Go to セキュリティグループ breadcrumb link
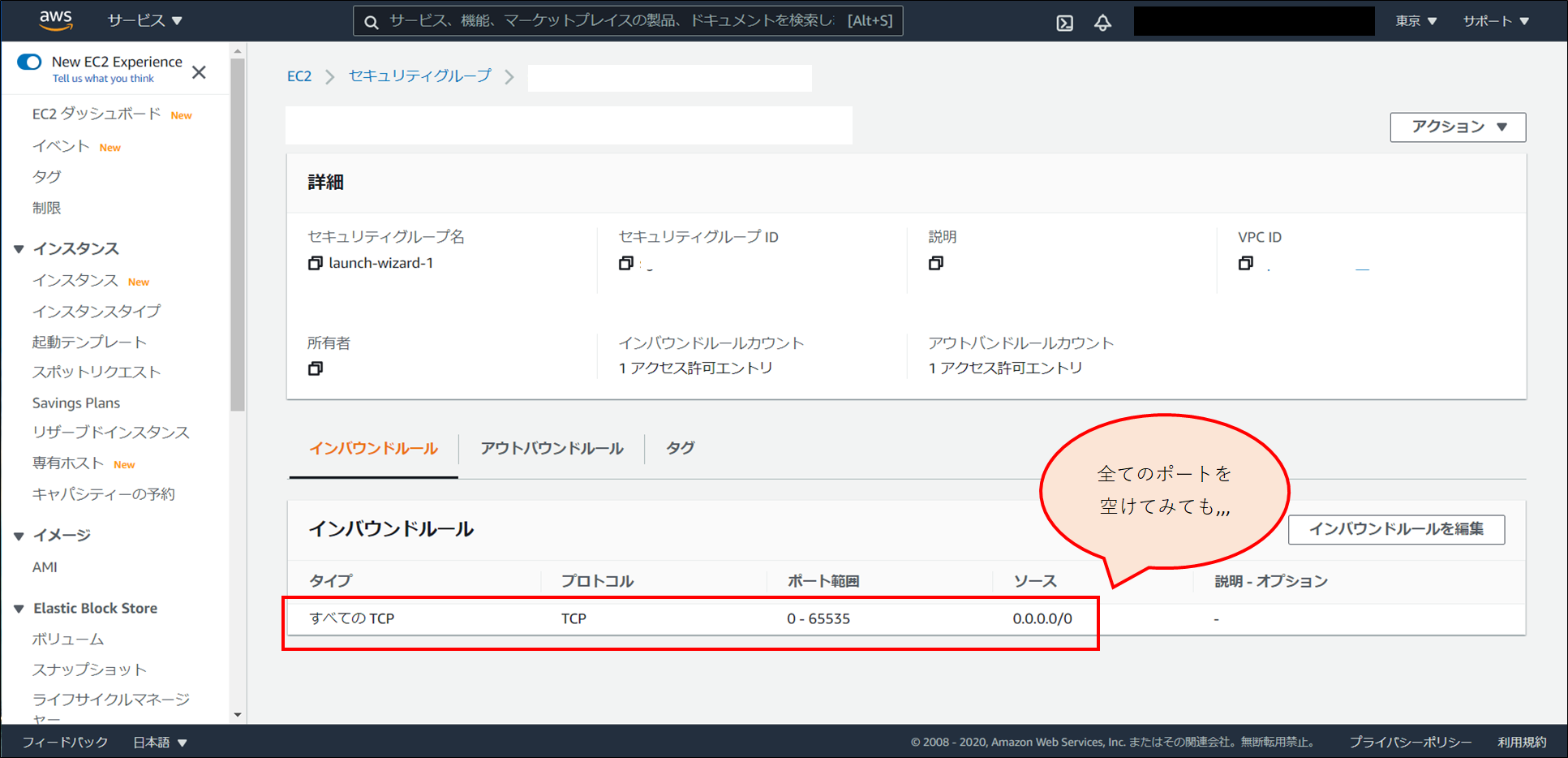This screenshot has width=1568, height=758. (x=419, y=76)
